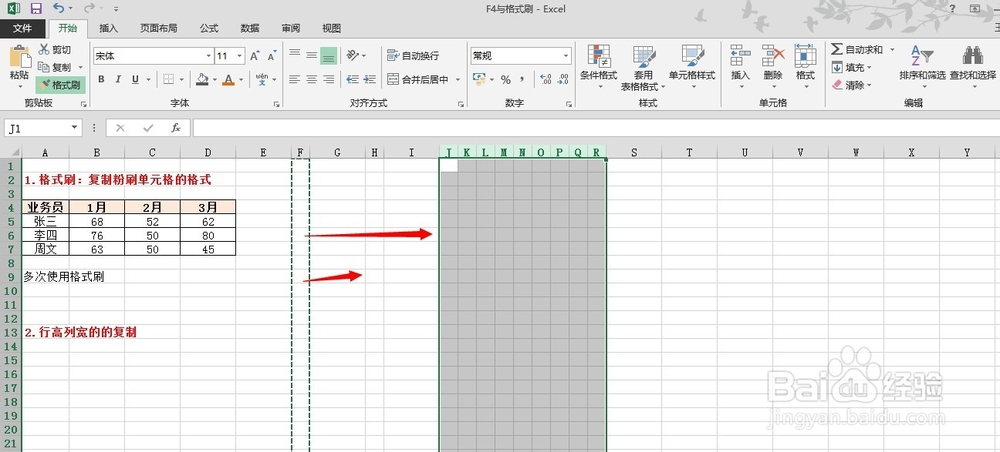
Task: Toggle Bottom Align (highlighted) button
Action: coord(328,55)
